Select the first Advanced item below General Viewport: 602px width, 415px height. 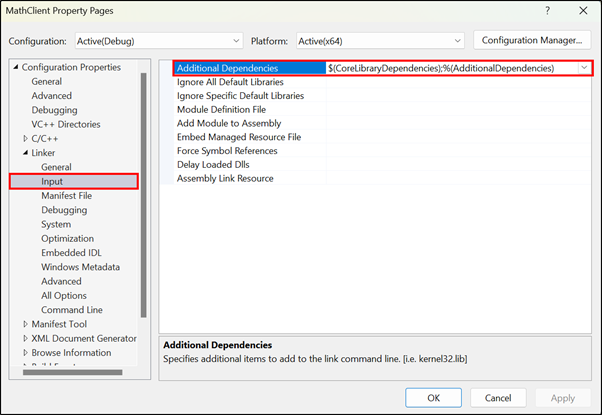(x=51, y=96)
